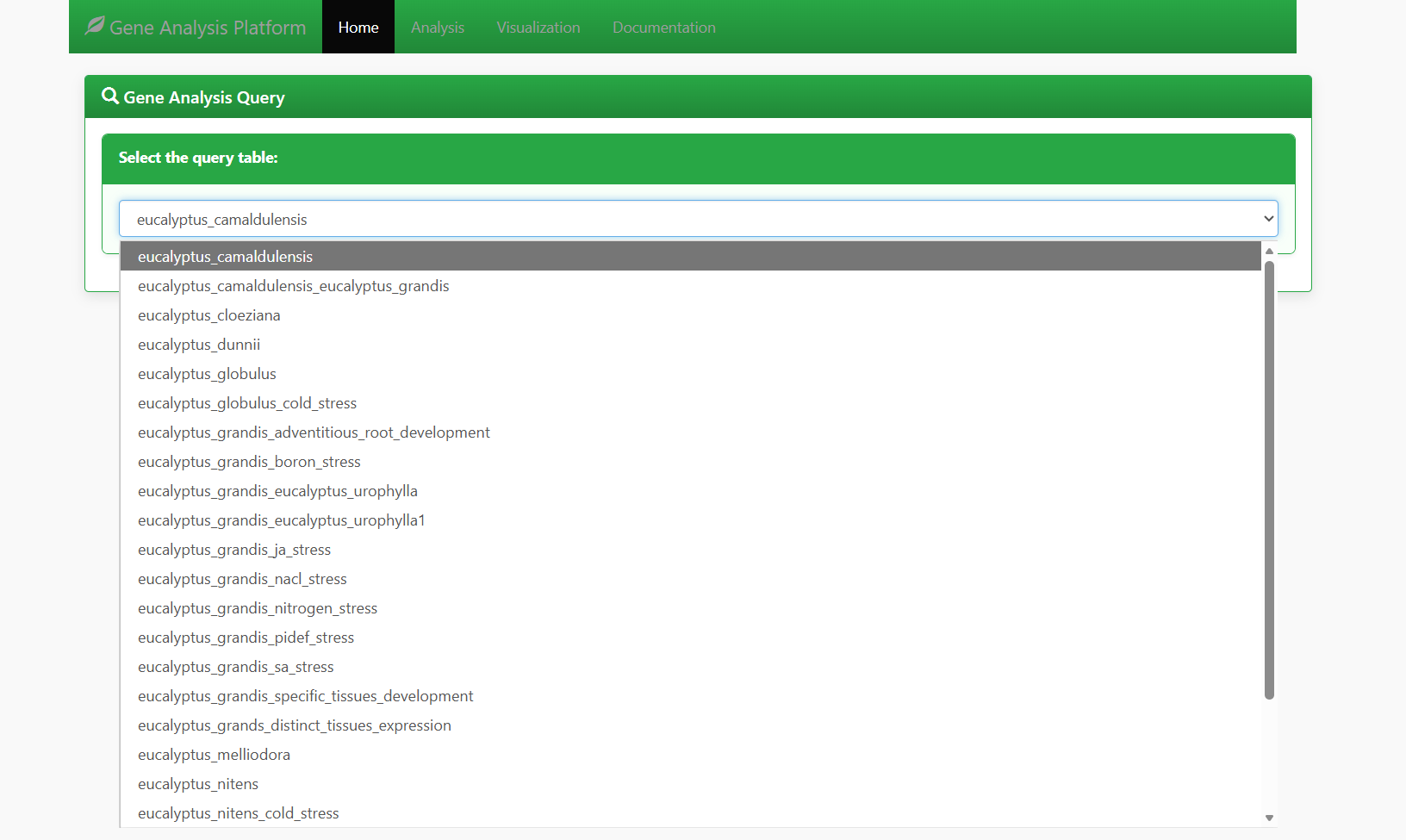Viewport: 1406px width, 840px height.
Task: Choose eucalyptus_grandis_nacl_stress table
Action: point(242,578)
